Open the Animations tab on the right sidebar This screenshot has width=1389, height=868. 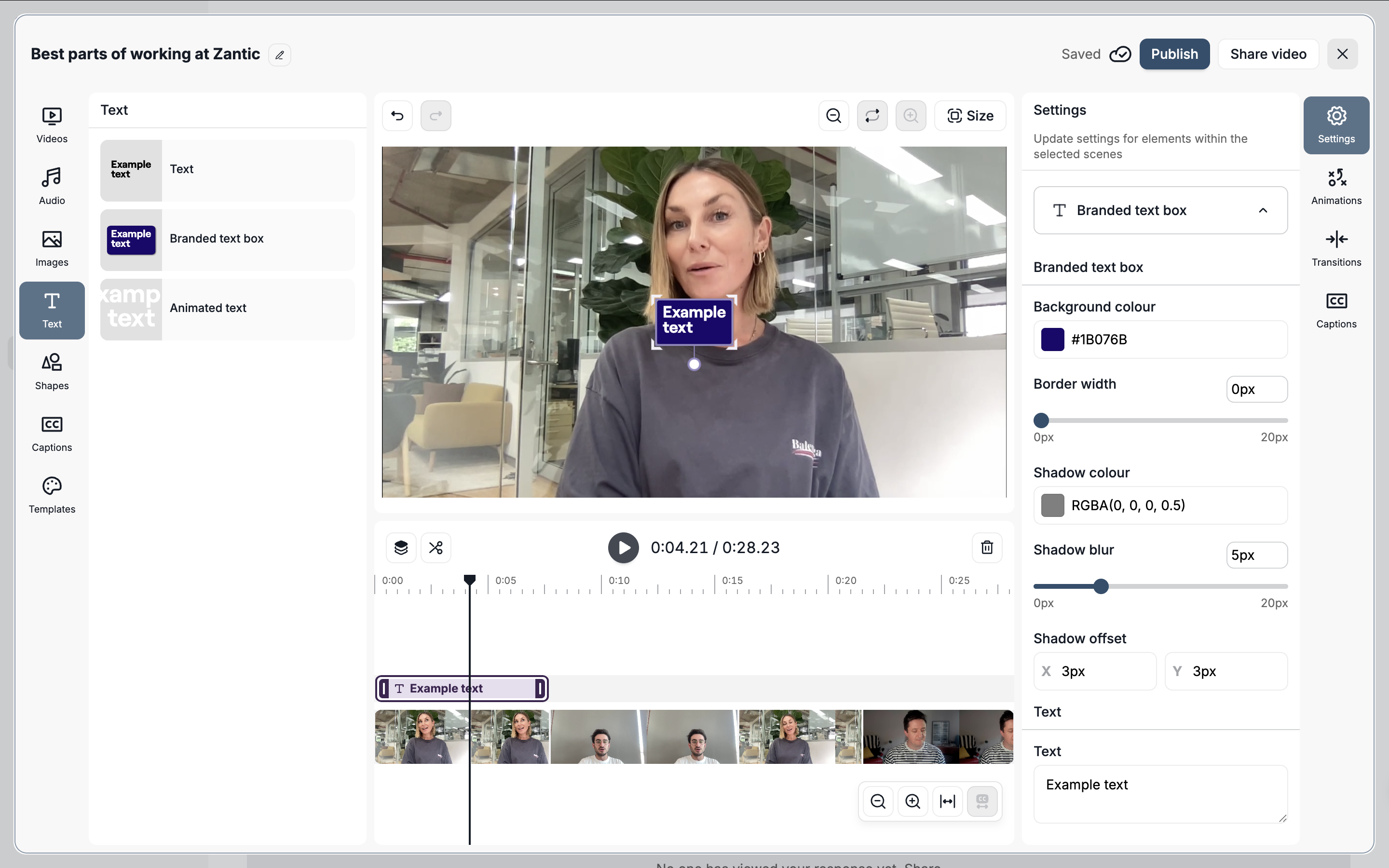pyautogui.click(x=1335, y=187)
